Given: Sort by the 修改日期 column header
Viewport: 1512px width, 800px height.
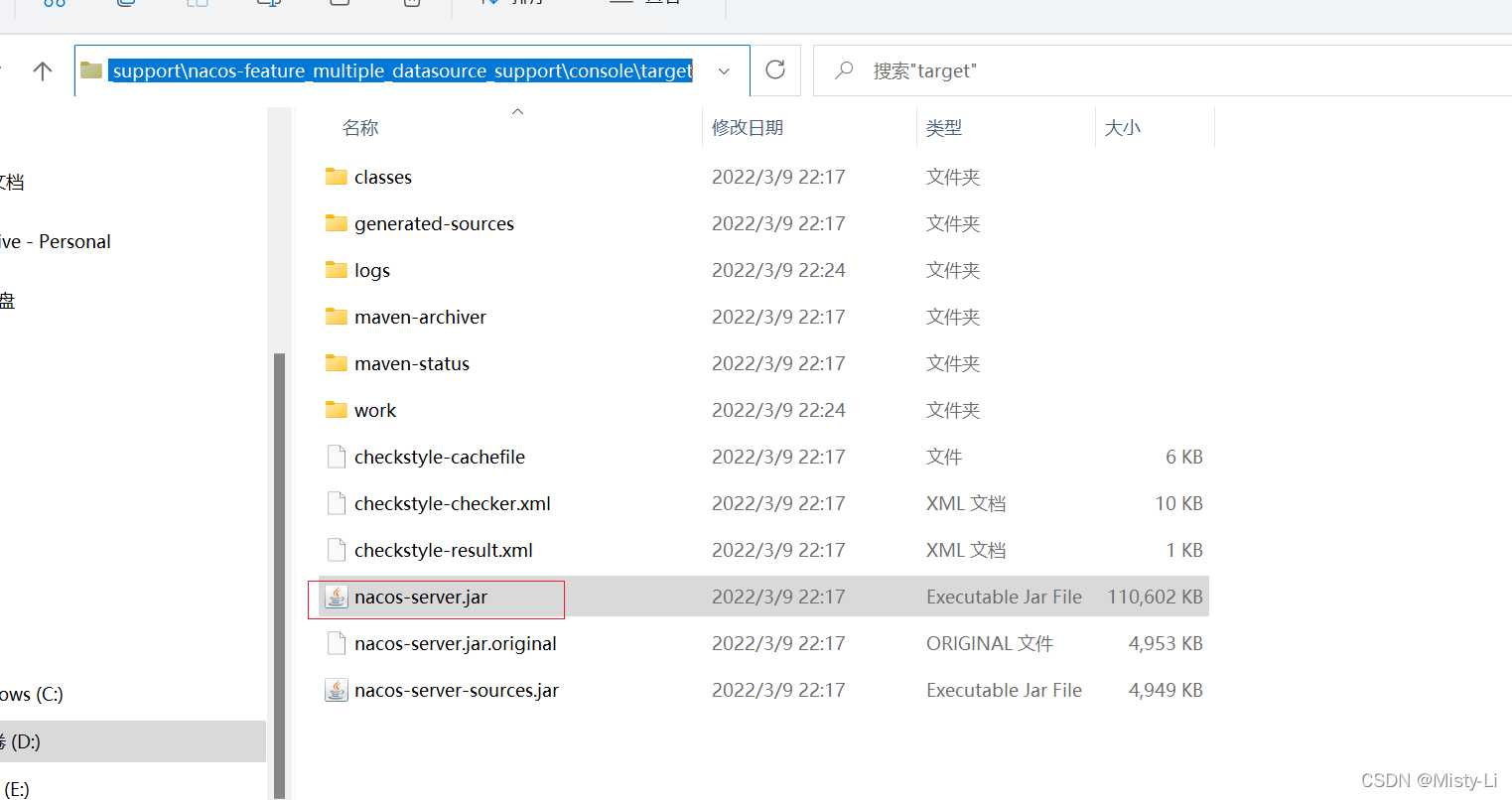Looking at the screenshot, I should point(748,127).
